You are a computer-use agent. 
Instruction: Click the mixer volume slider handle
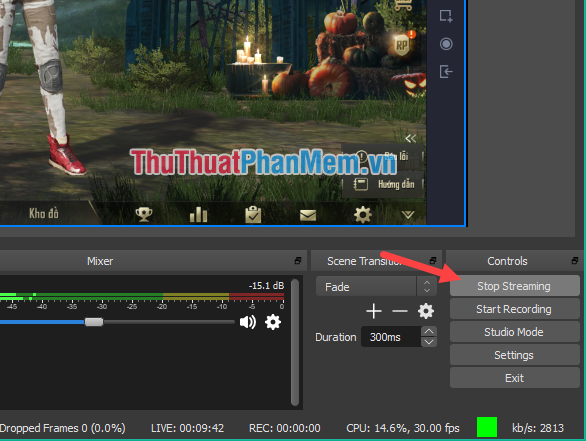94,322
